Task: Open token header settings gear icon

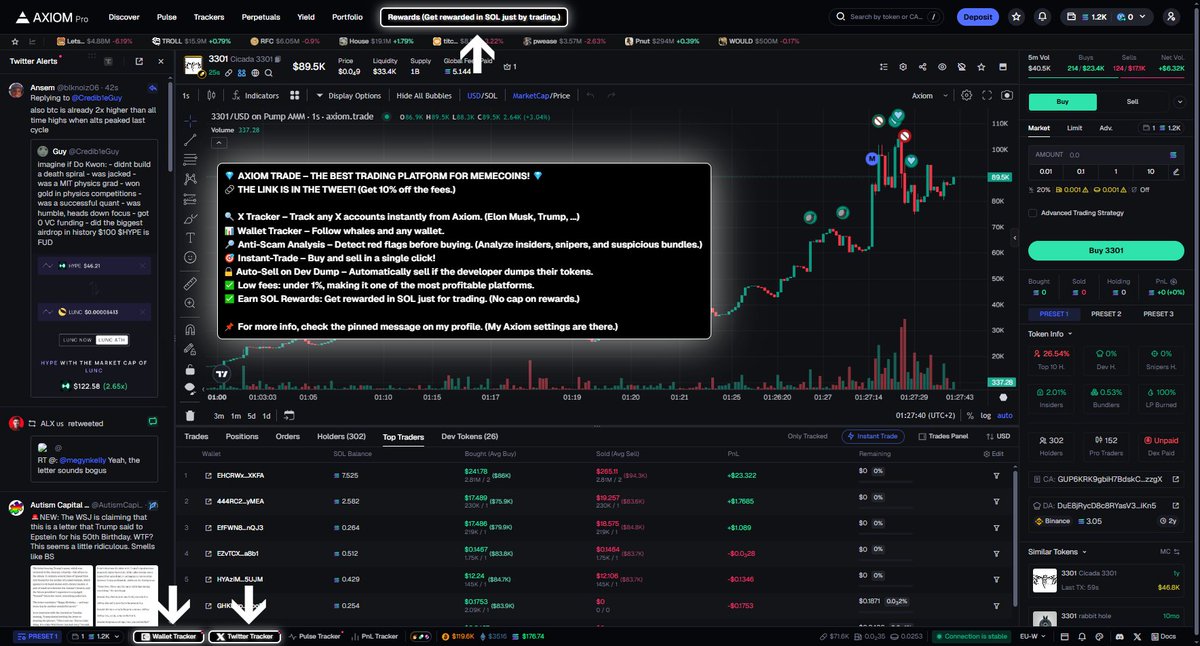Action: [902, 66]
